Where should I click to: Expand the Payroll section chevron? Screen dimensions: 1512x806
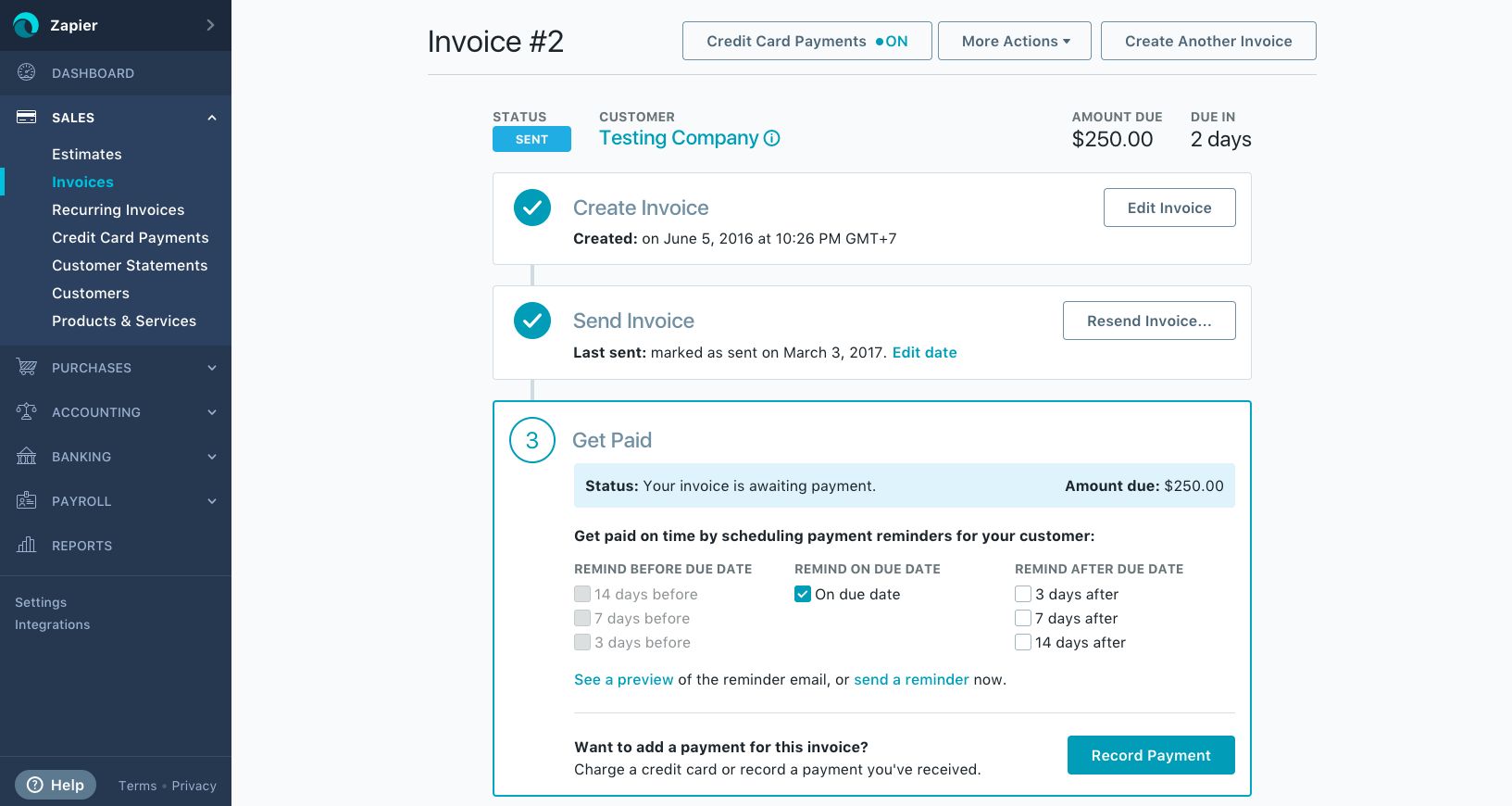pyautogui.click(x=212, y=501)
